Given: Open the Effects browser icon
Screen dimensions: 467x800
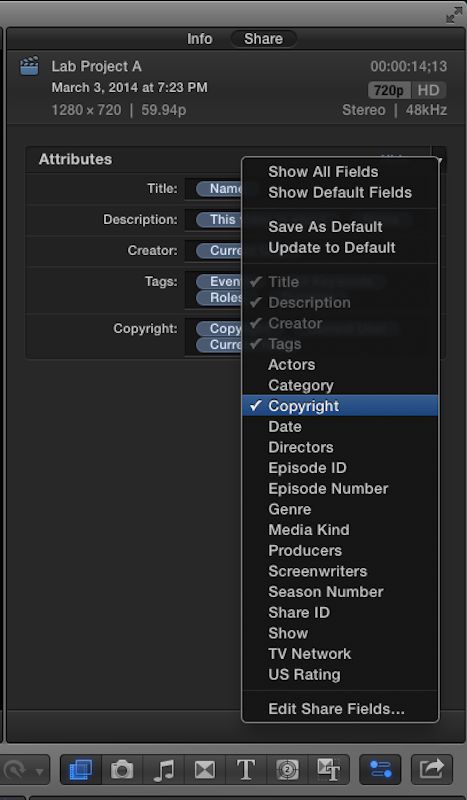Looking at the screenshot, I should [81, 769].
